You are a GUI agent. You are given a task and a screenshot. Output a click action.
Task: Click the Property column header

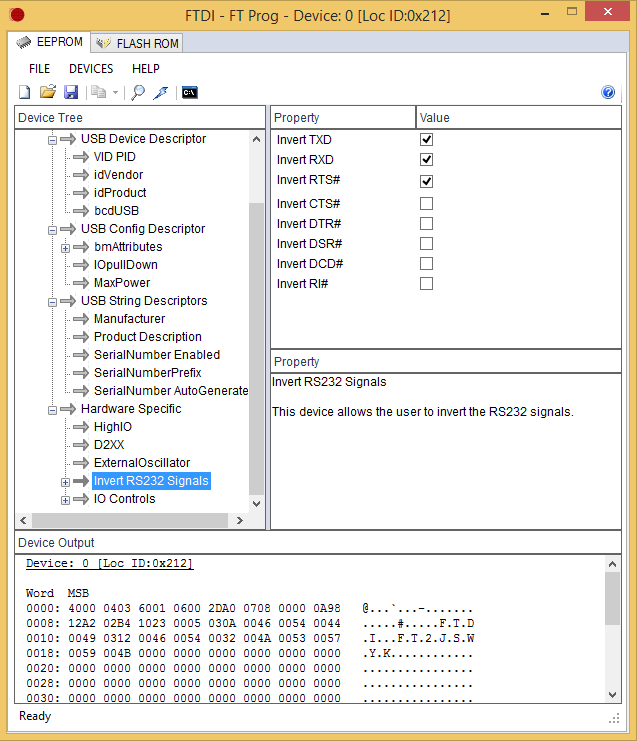pyautogui.click(x=343, y=118)
